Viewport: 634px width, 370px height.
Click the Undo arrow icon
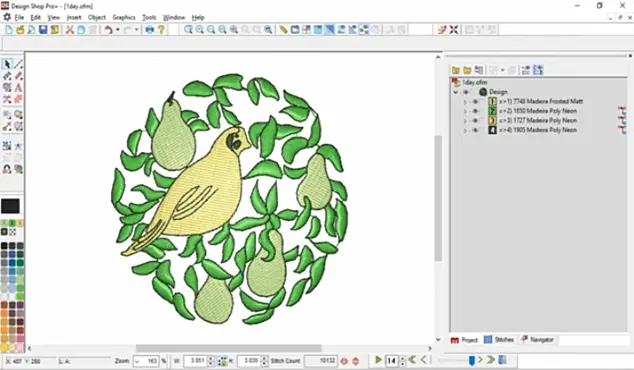[x=108, y=30]
